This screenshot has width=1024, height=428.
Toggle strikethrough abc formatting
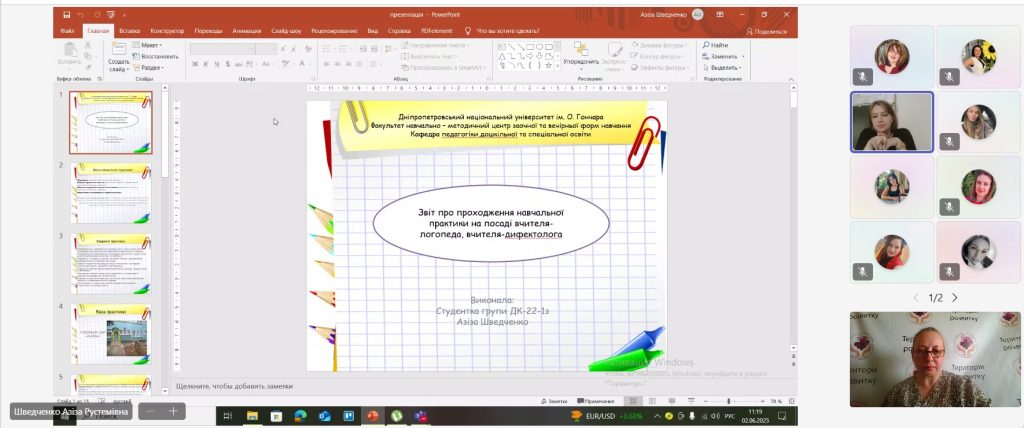coord(238,64)
